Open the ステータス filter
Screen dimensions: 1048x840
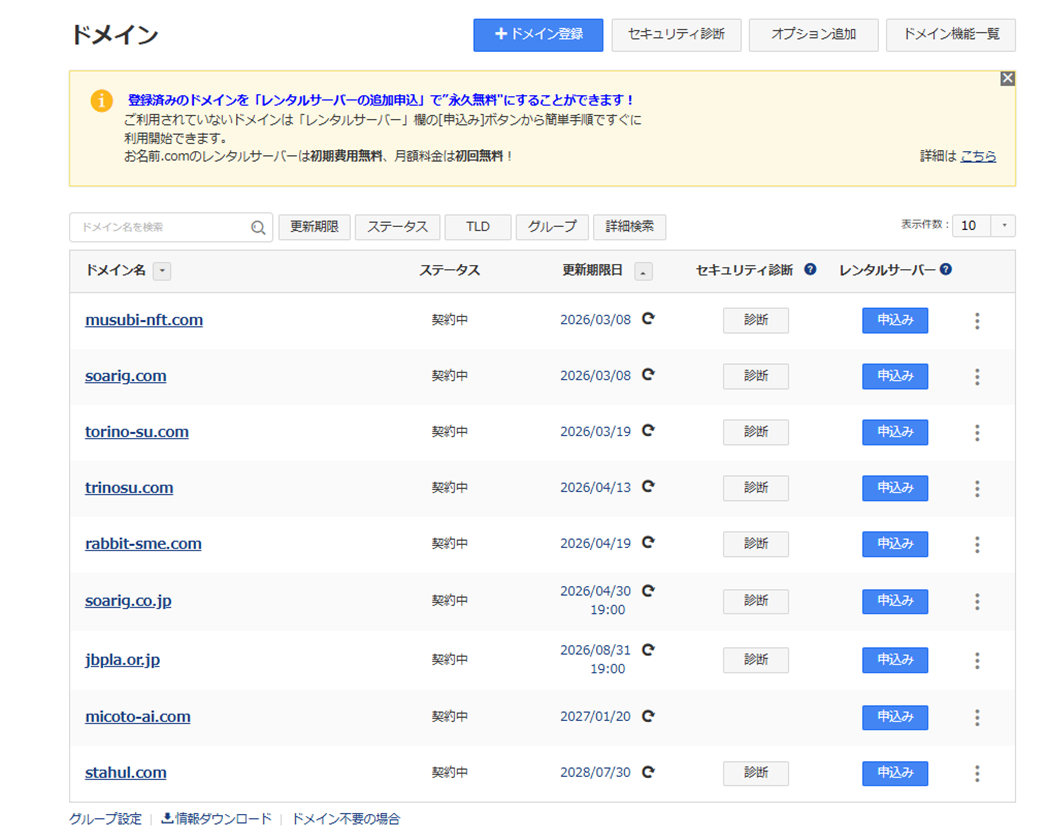coord(397,227)
